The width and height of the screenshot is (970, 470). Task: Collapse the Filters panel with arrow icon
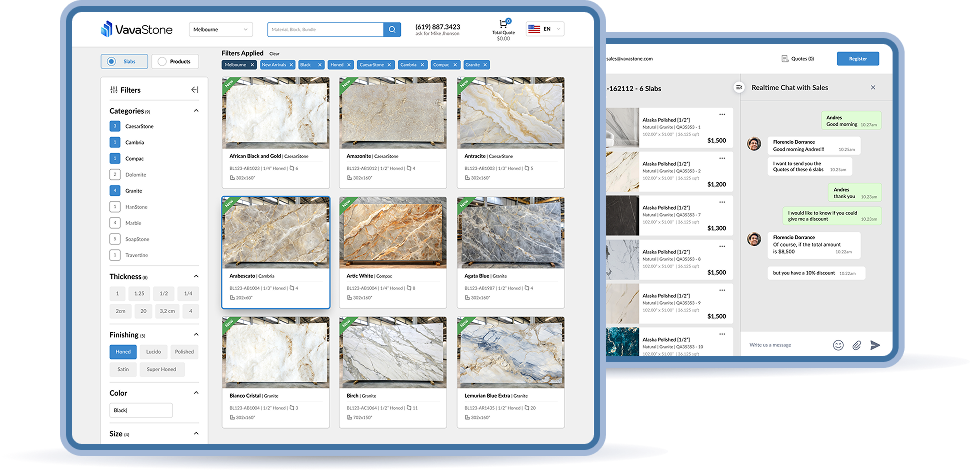click(x=194, y=90)
